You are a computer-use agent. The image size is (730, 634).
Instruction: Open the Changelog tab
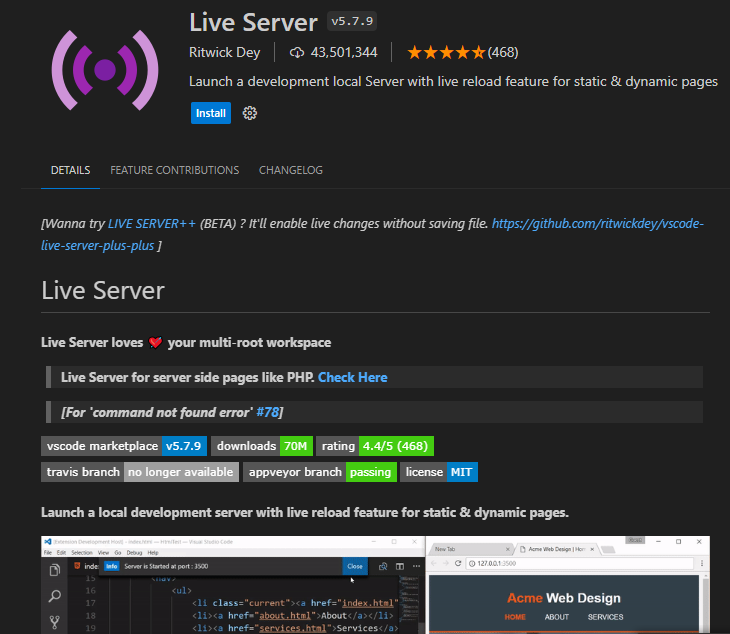pos(291,170)
